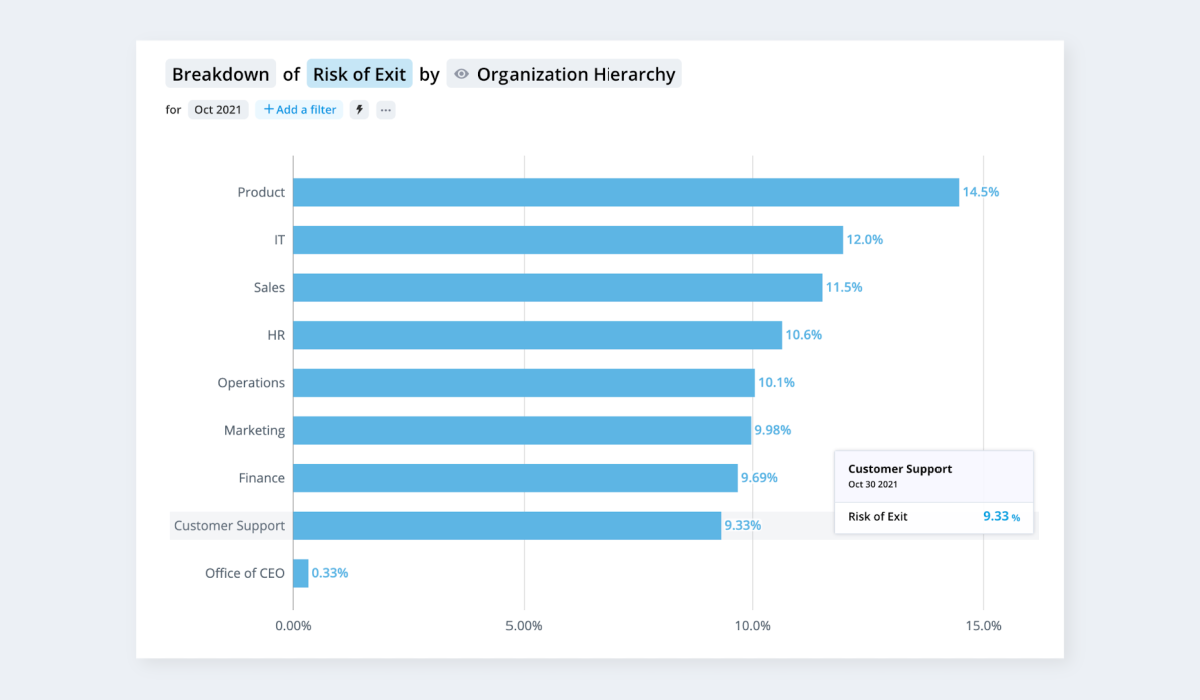Click the 14.5% value label
This screenshot has height=700, width=1200.
click(981, 192)
